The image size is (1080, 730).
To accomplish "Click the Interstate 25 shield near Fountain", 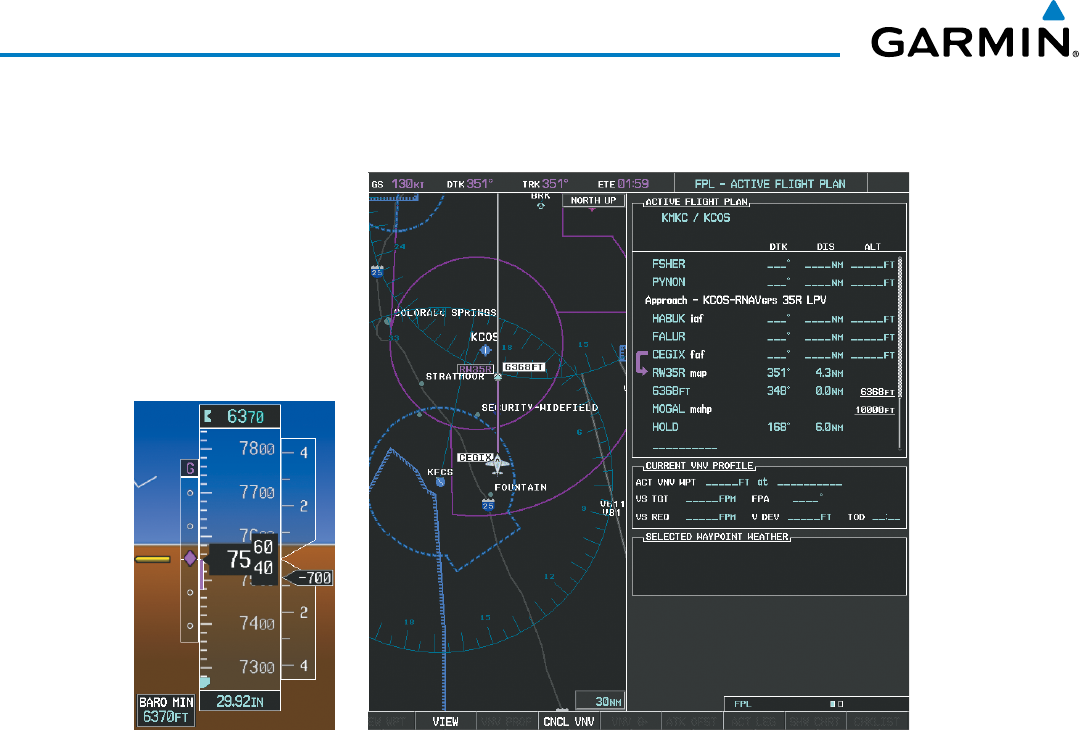I will (x=488, y=505).
